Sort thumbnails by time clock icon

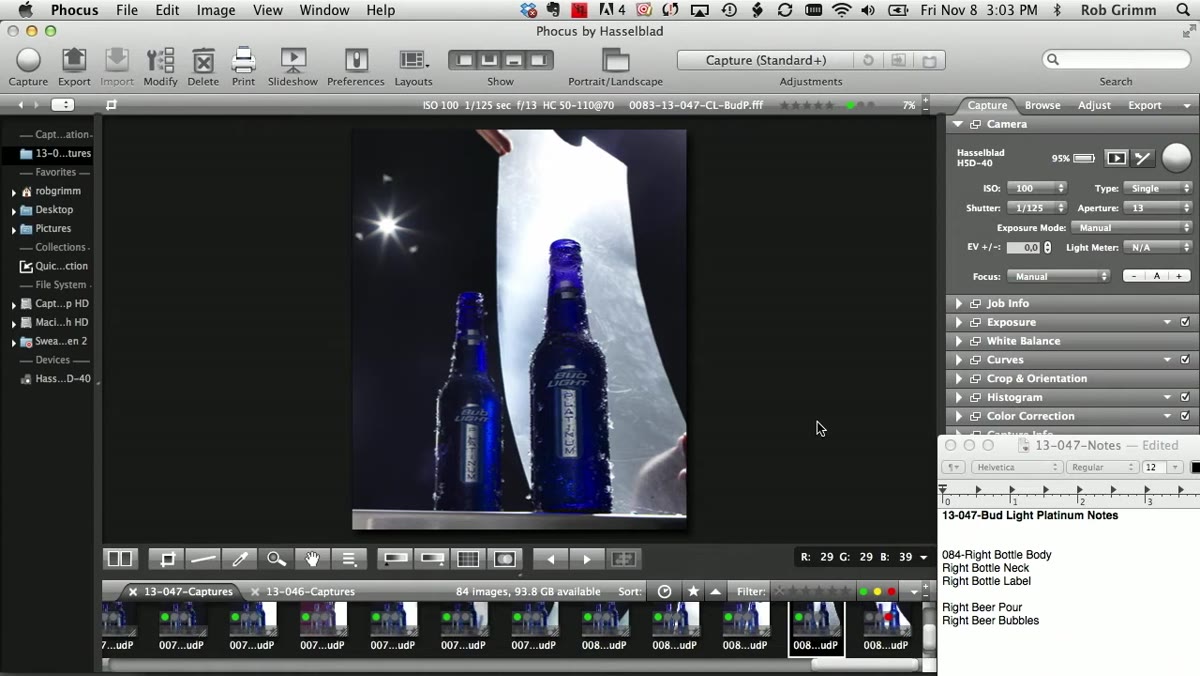(x=664, y=592)
